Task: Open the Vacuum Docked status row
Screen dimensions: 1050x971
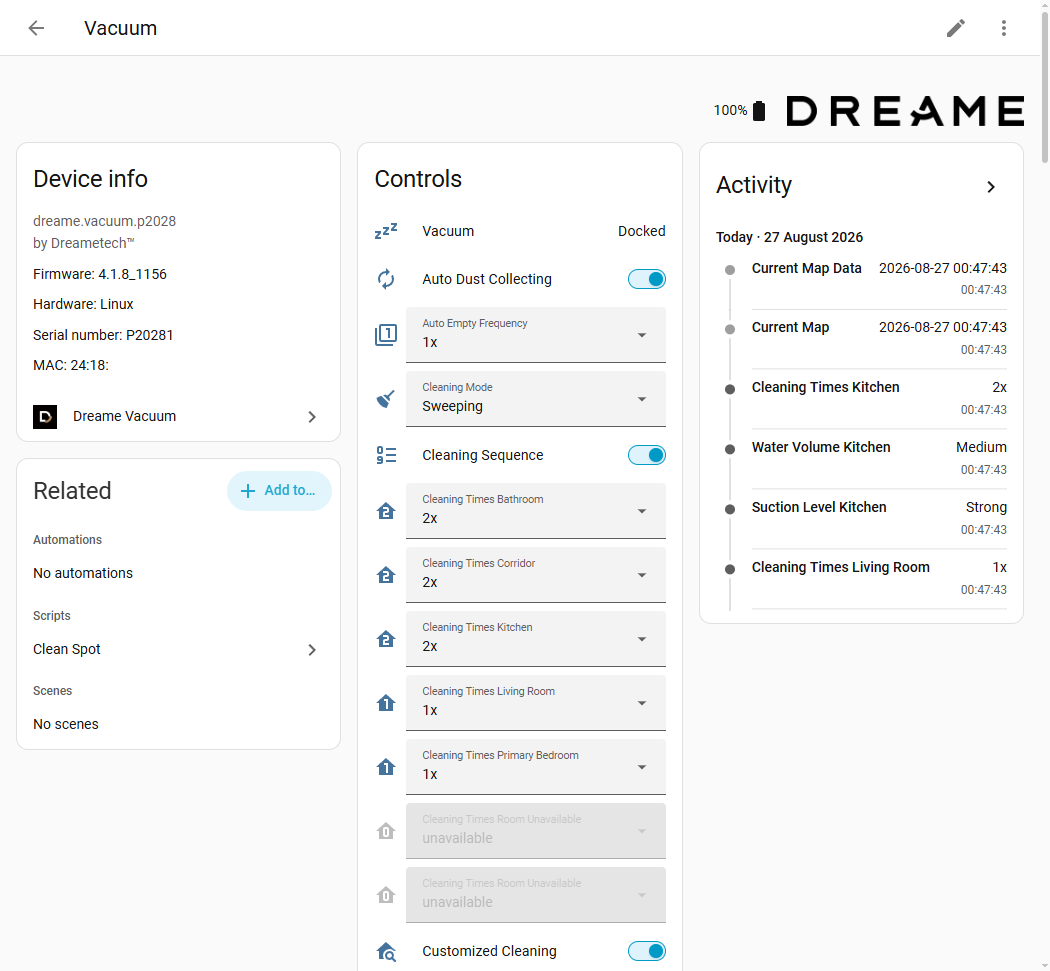Action: tap(520, 231)
